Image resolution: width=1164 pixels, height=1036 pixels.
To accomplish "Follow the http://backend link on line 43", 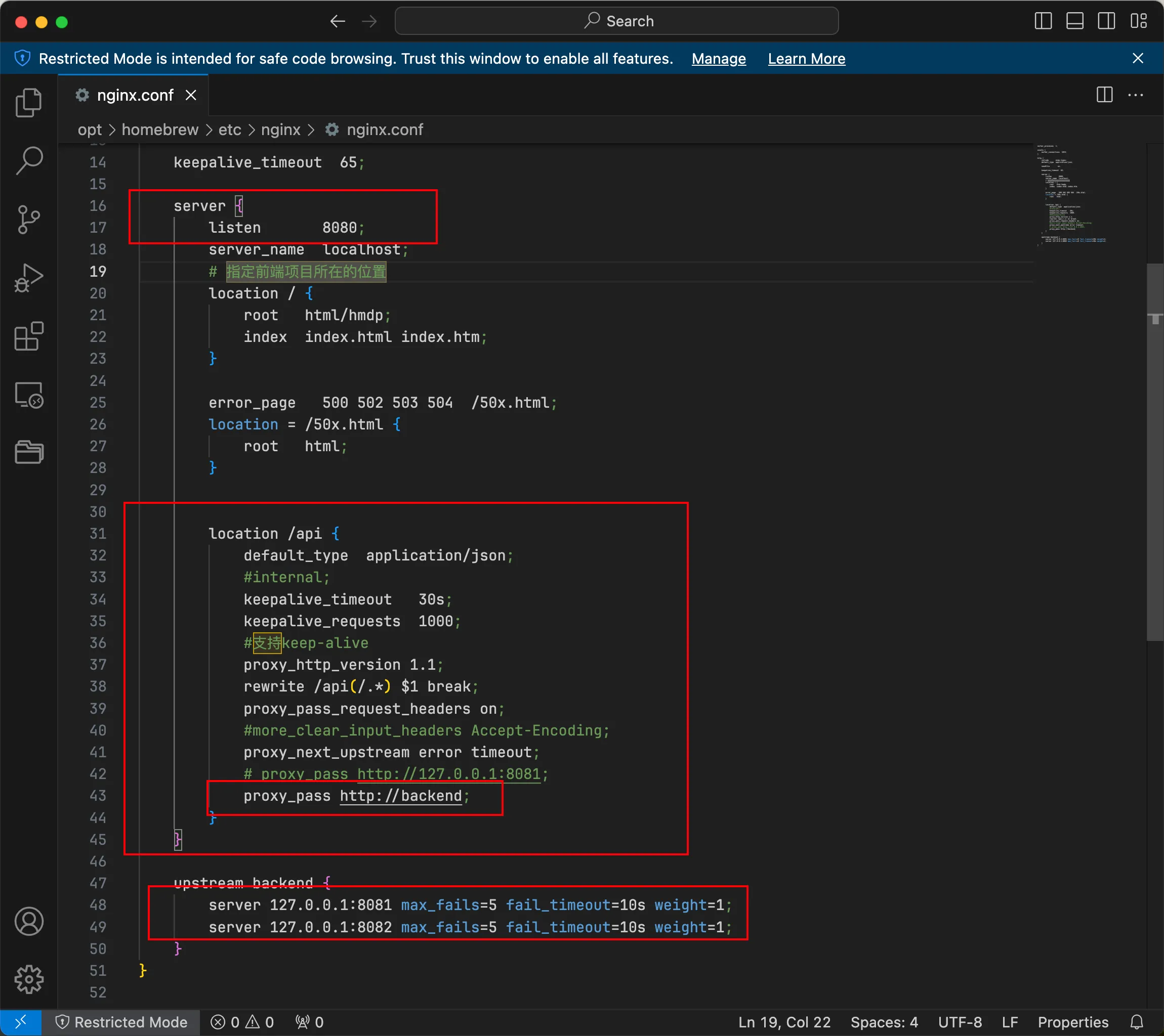I will [x=401, y=796].
